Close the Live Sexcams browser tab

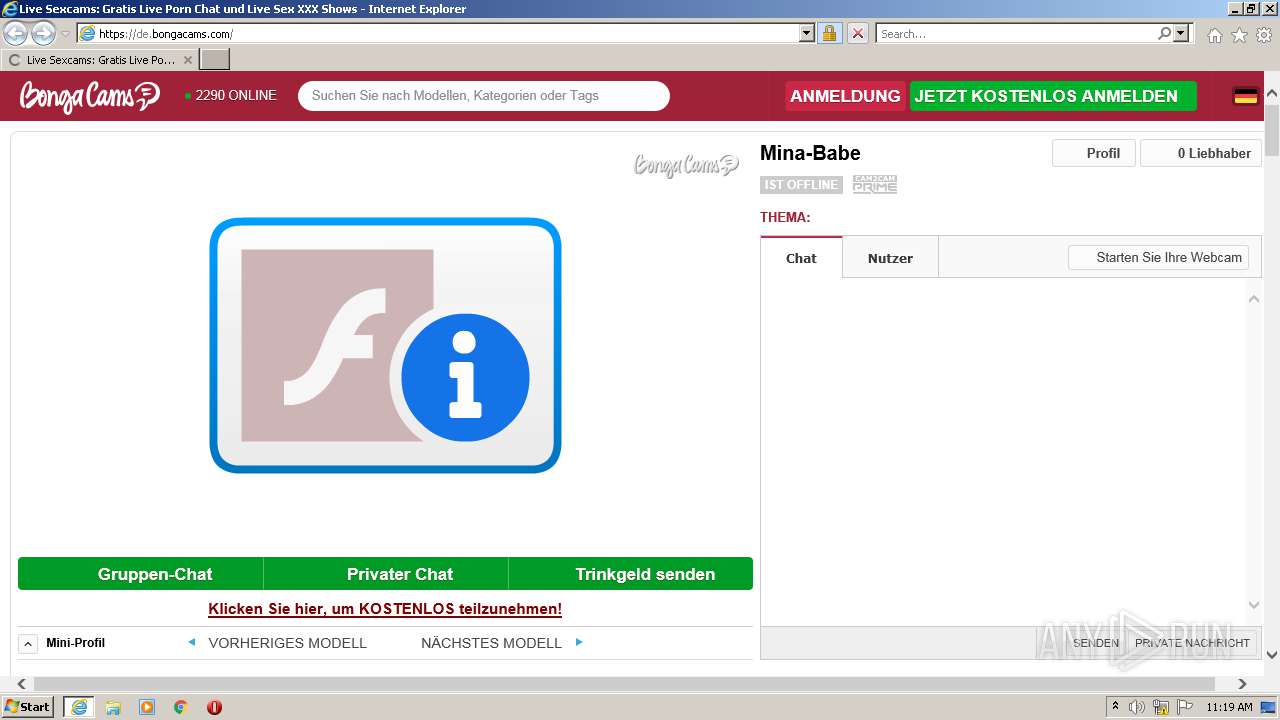pyautogui.click(x=188, y=60)
